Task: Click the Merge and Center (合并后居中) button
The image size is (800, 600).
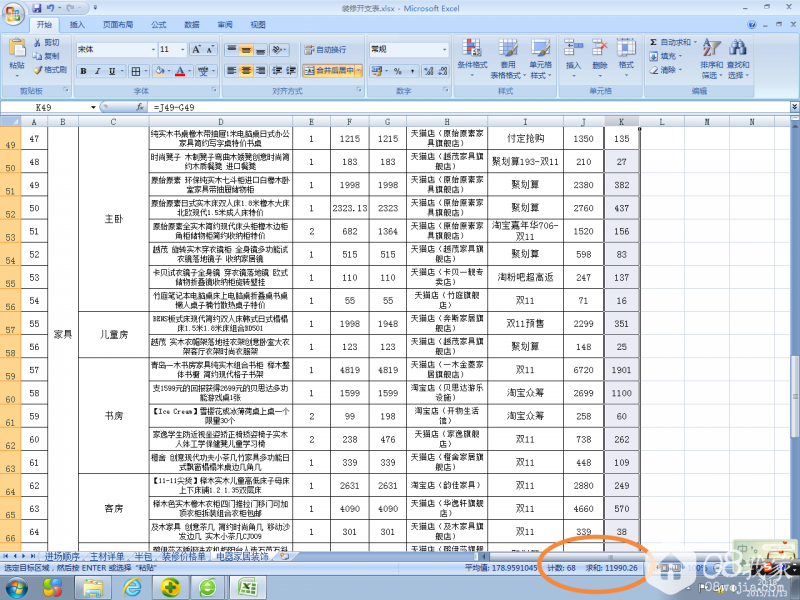Action: 330,70
